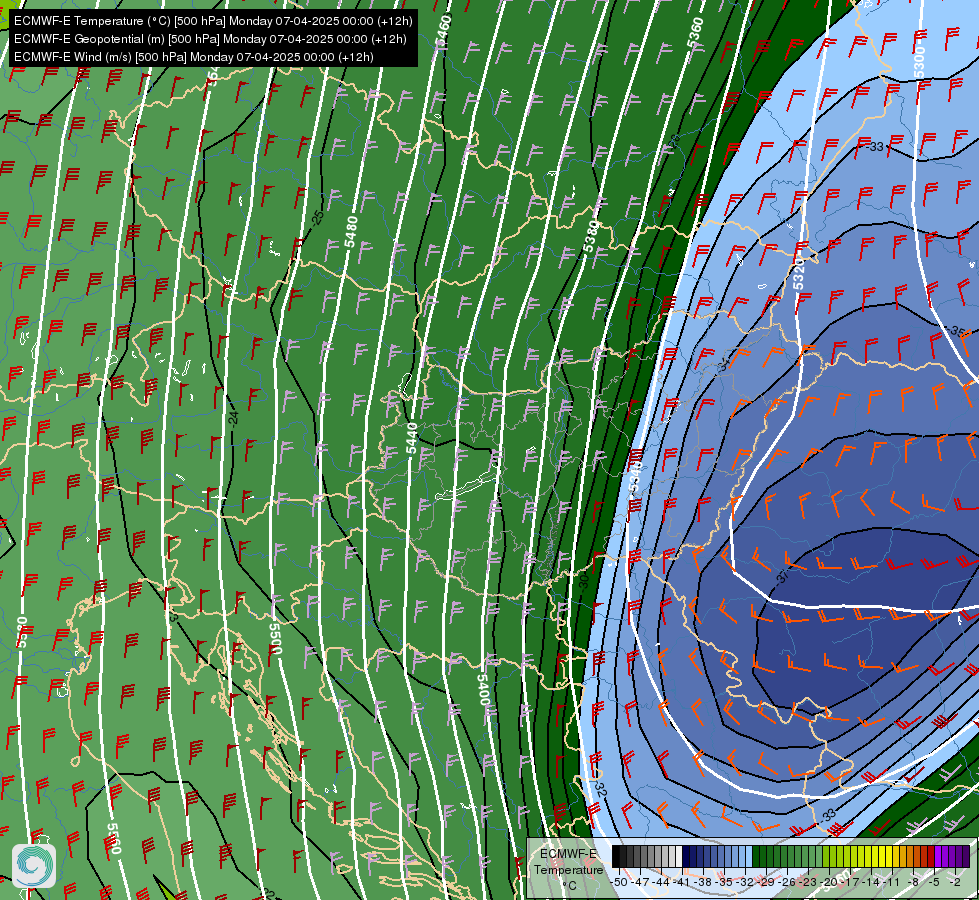
Task: Pick the purple swatch at scale's warm end
Action: [x=965, y=857]
